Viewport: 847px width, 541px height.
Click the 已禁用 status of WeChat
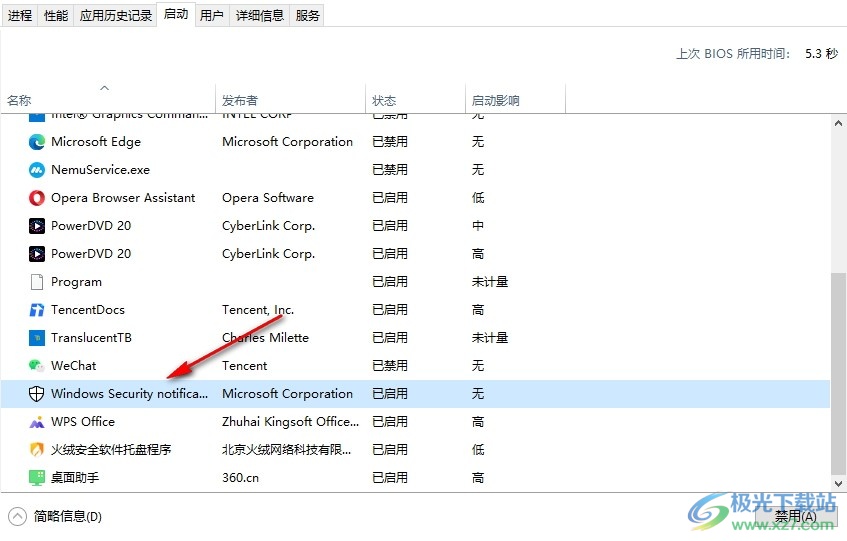[x=389, y=366]
